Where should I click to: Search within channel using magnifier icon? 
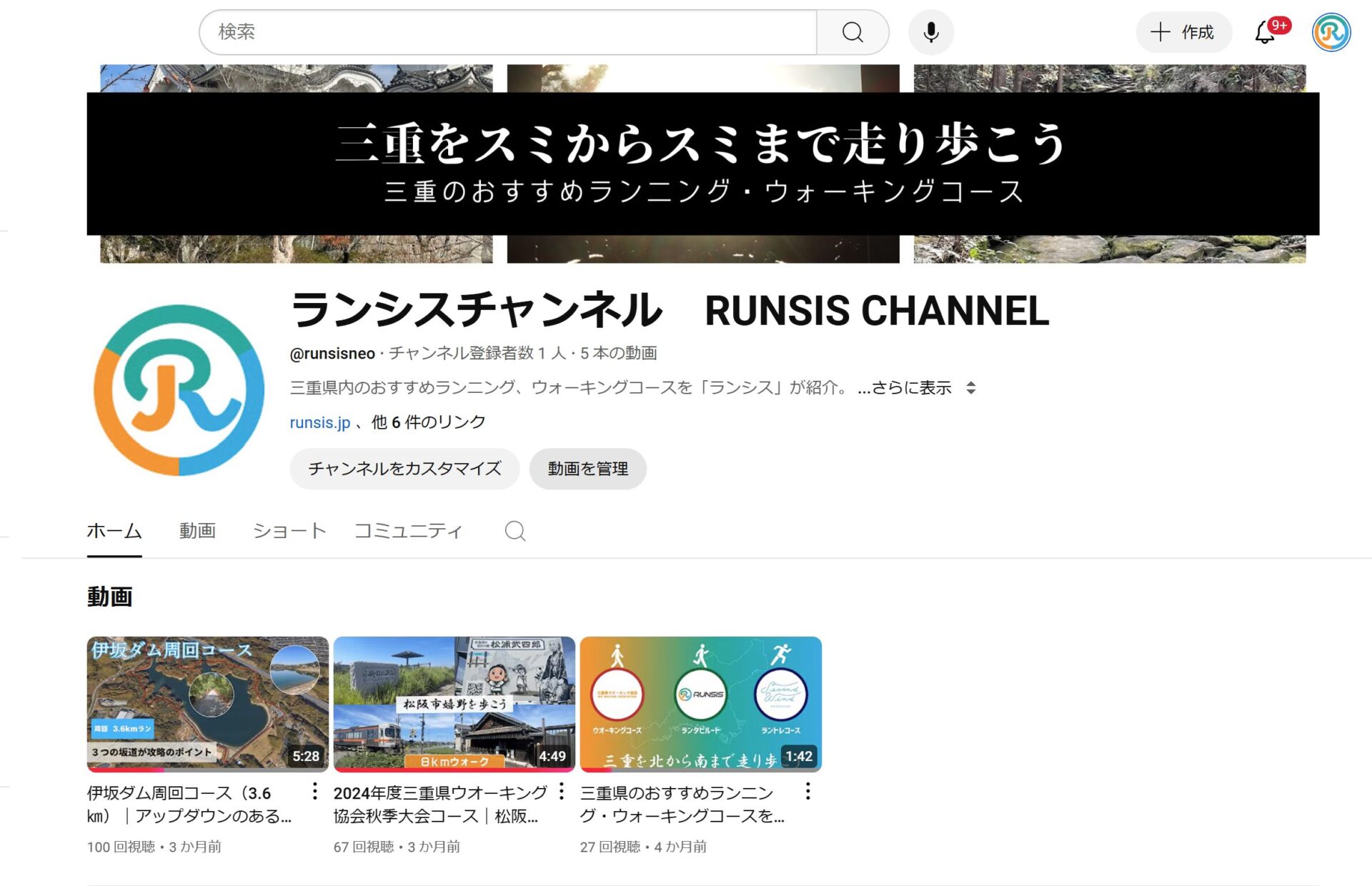point(515,531)
